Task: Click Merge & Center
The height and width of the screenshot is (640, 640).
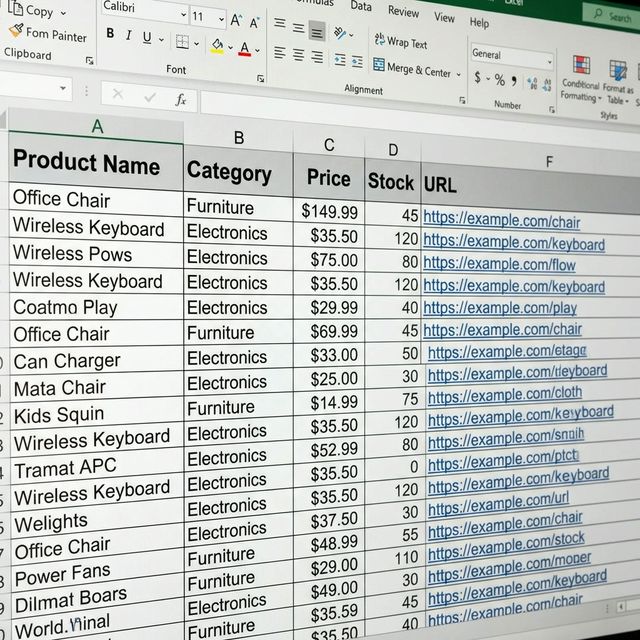Action: tap(412, 68)
